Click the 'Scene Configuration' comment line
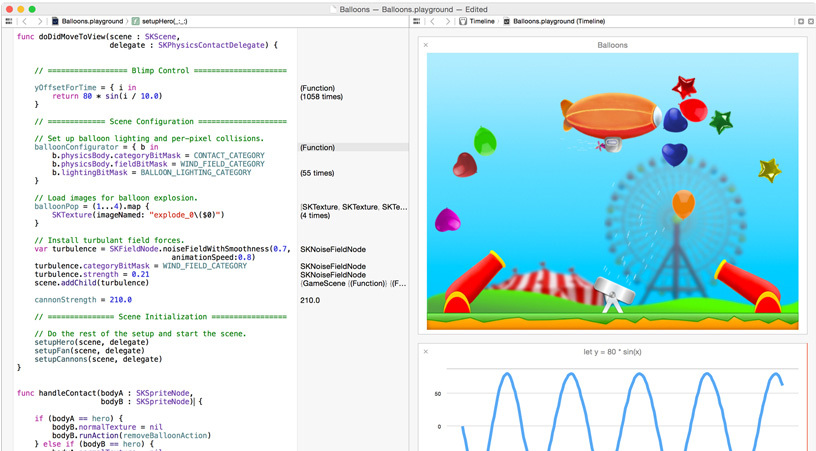Image resolution: width=816 pixels, height=451 pixels. (x=160, y=122)
